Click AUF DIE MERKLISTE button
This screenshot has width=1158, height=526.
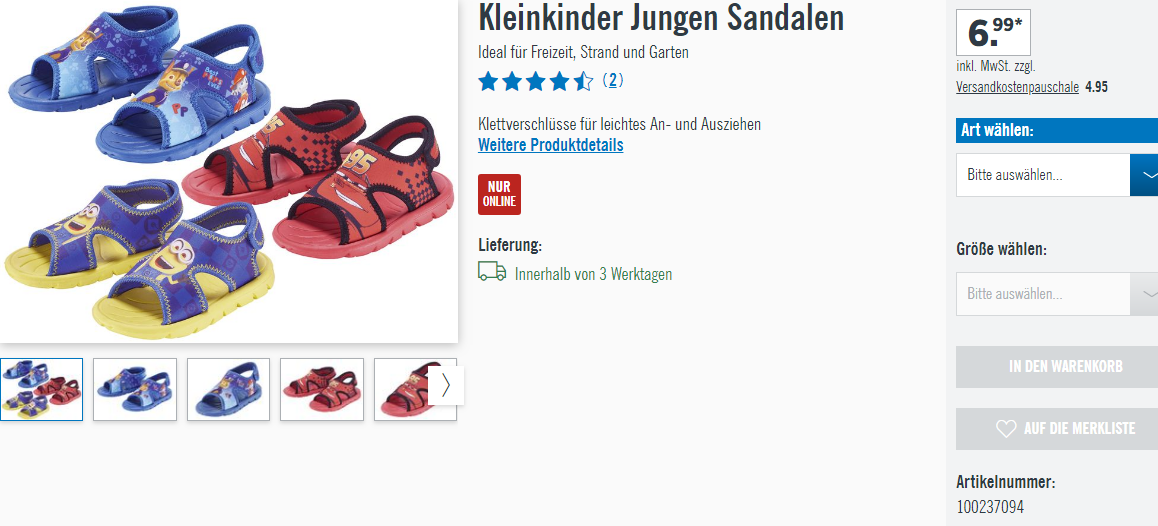tap(1057, 428)
